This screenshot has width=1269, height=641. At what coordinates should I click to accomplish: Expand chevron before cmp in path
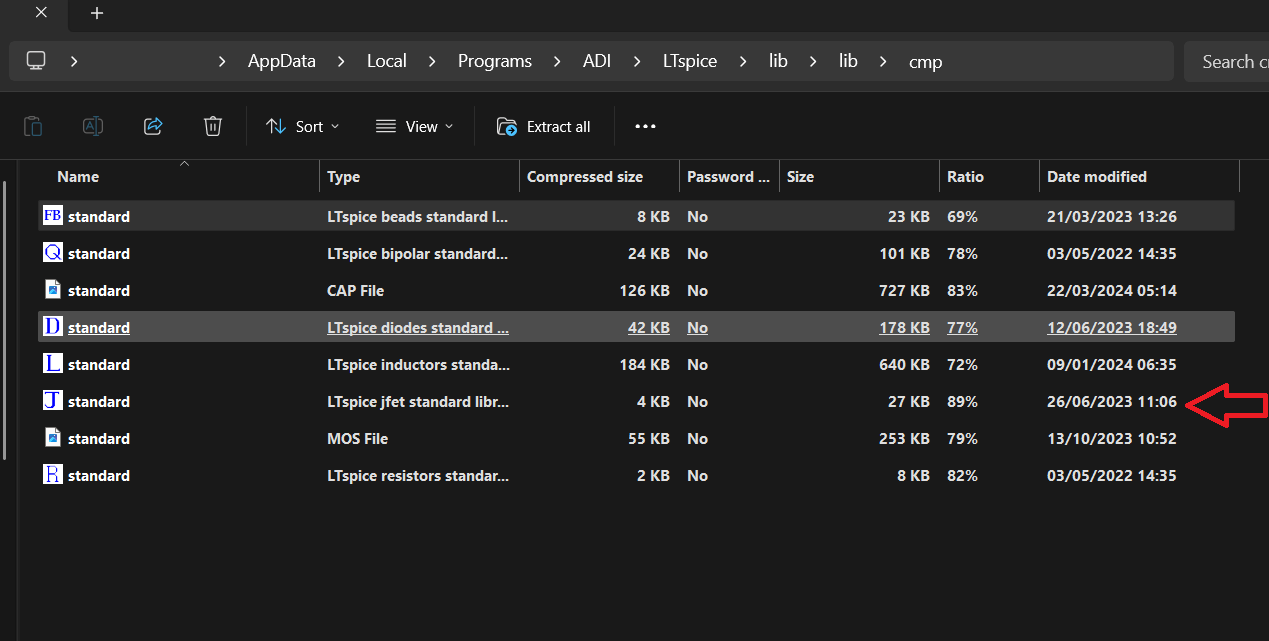(x=883, y=61)
